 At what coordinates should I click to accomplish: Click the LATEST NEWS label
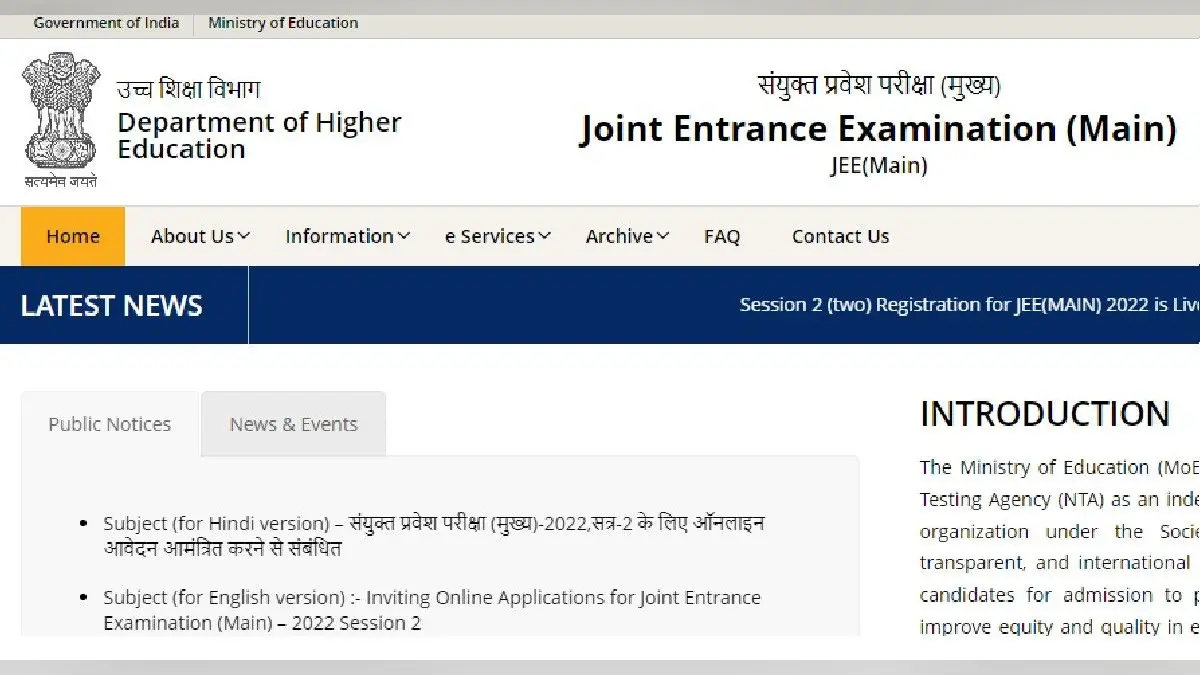click(x=111, y=306)
